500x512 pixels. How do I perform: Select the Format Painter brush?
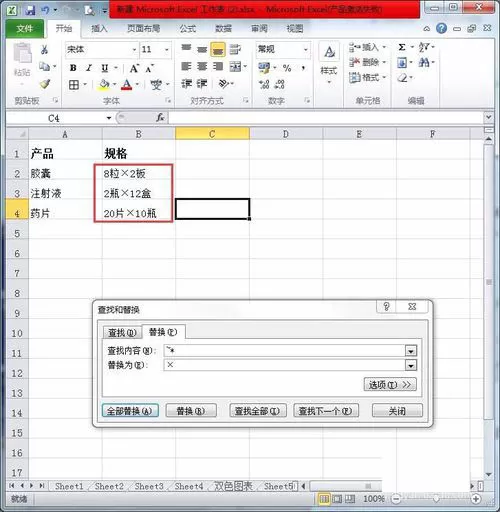tap(45, 84)
